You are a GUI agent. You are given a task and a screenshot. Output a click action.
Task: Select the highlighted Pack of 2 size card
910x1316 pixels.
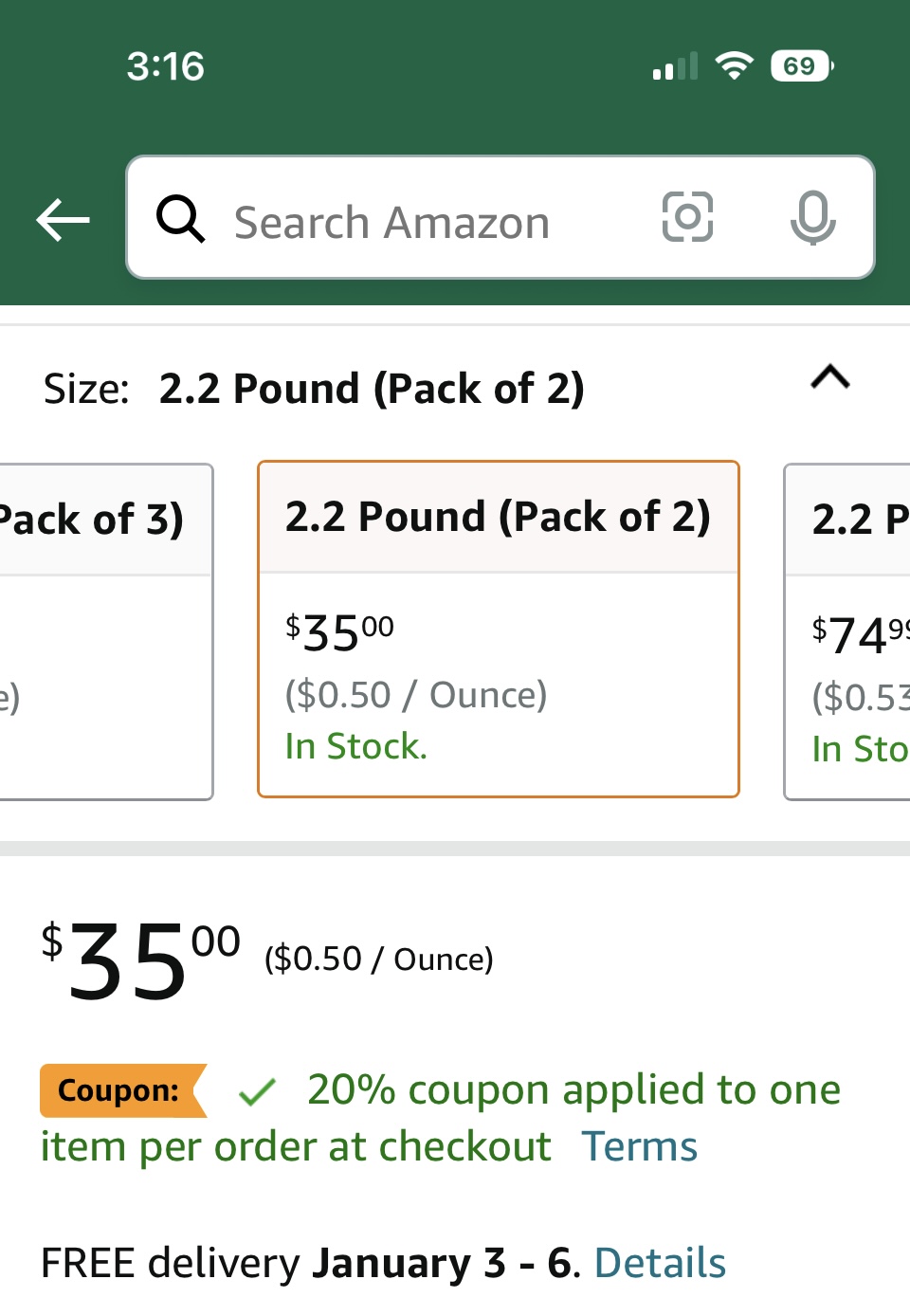tap(498, 630)
